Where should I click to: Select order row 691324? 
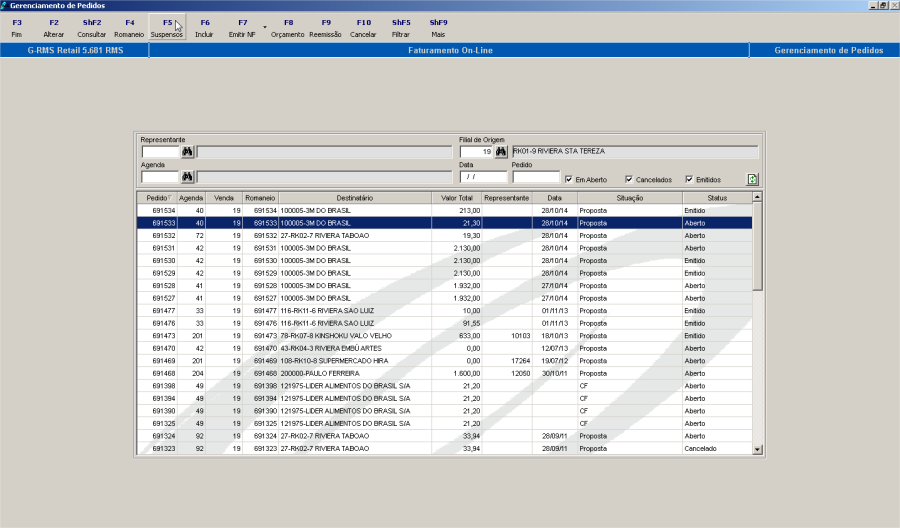(x=444, y=436)
